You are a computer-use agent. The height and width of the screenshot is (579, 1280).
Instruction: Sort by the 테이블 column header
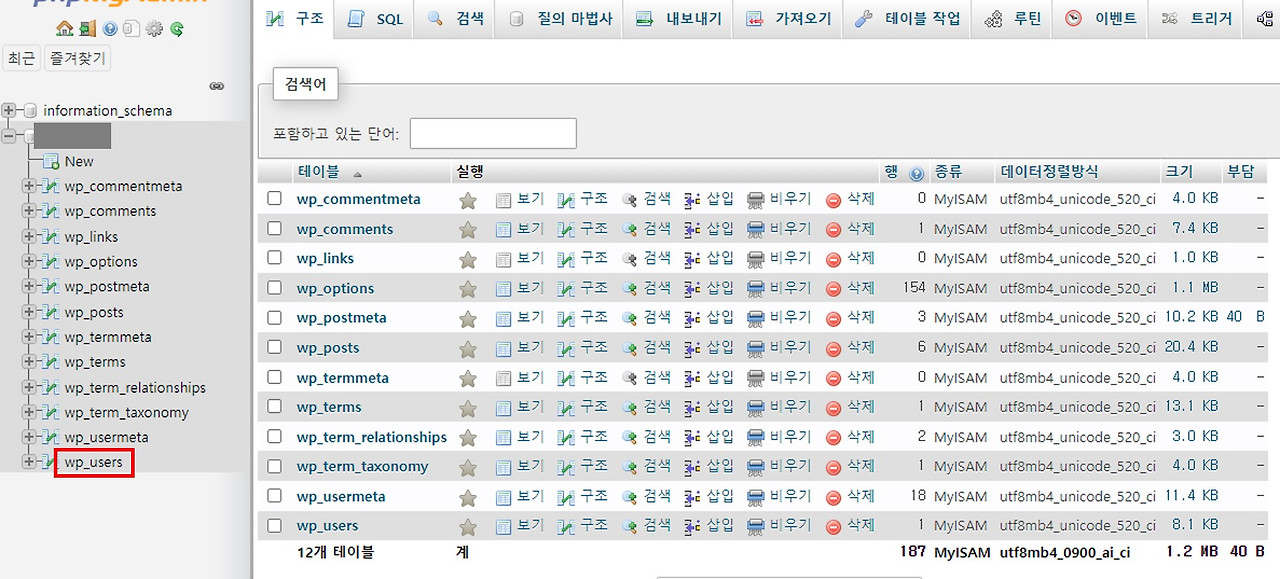point(318,171)
